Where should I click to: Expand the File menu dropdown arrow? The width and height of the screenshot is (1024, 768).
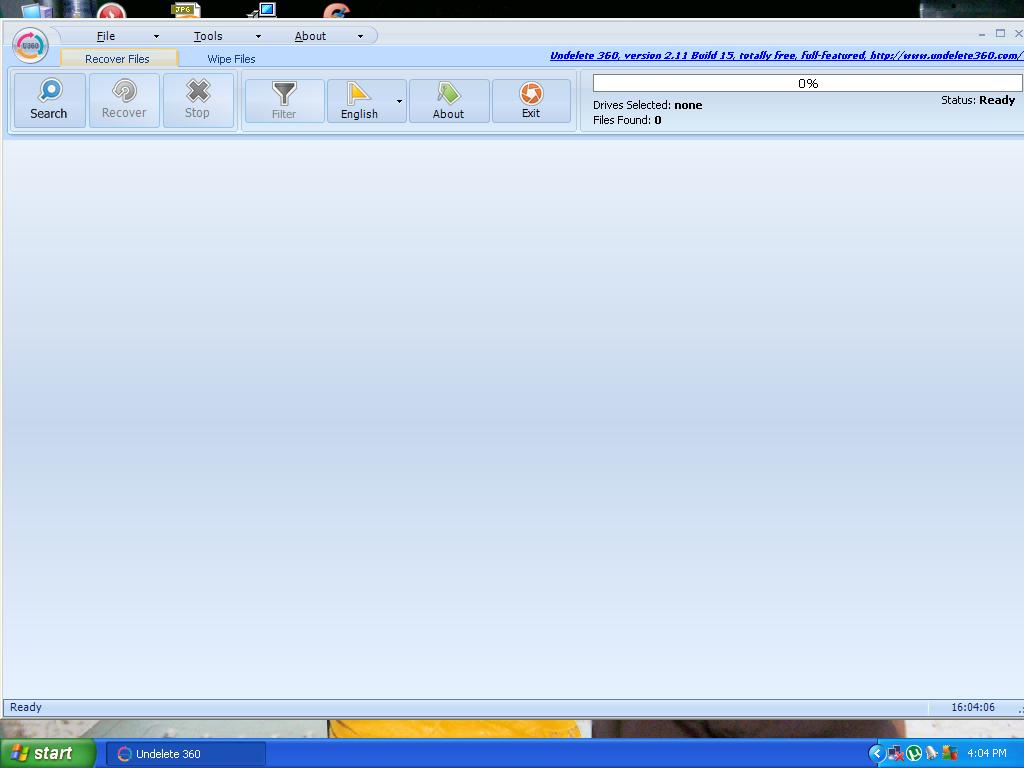(156, 37)
